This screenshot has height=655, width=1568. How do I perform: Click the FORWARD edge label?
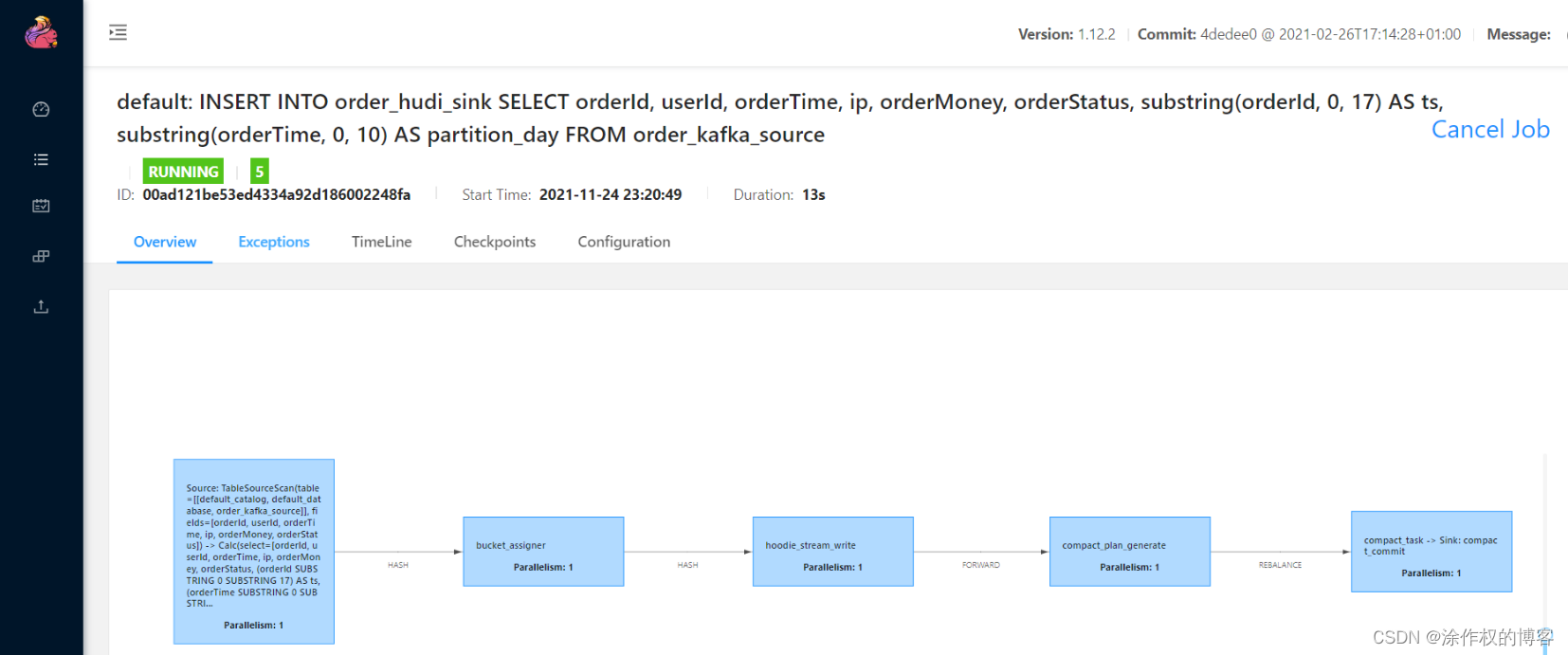[981, 565]
